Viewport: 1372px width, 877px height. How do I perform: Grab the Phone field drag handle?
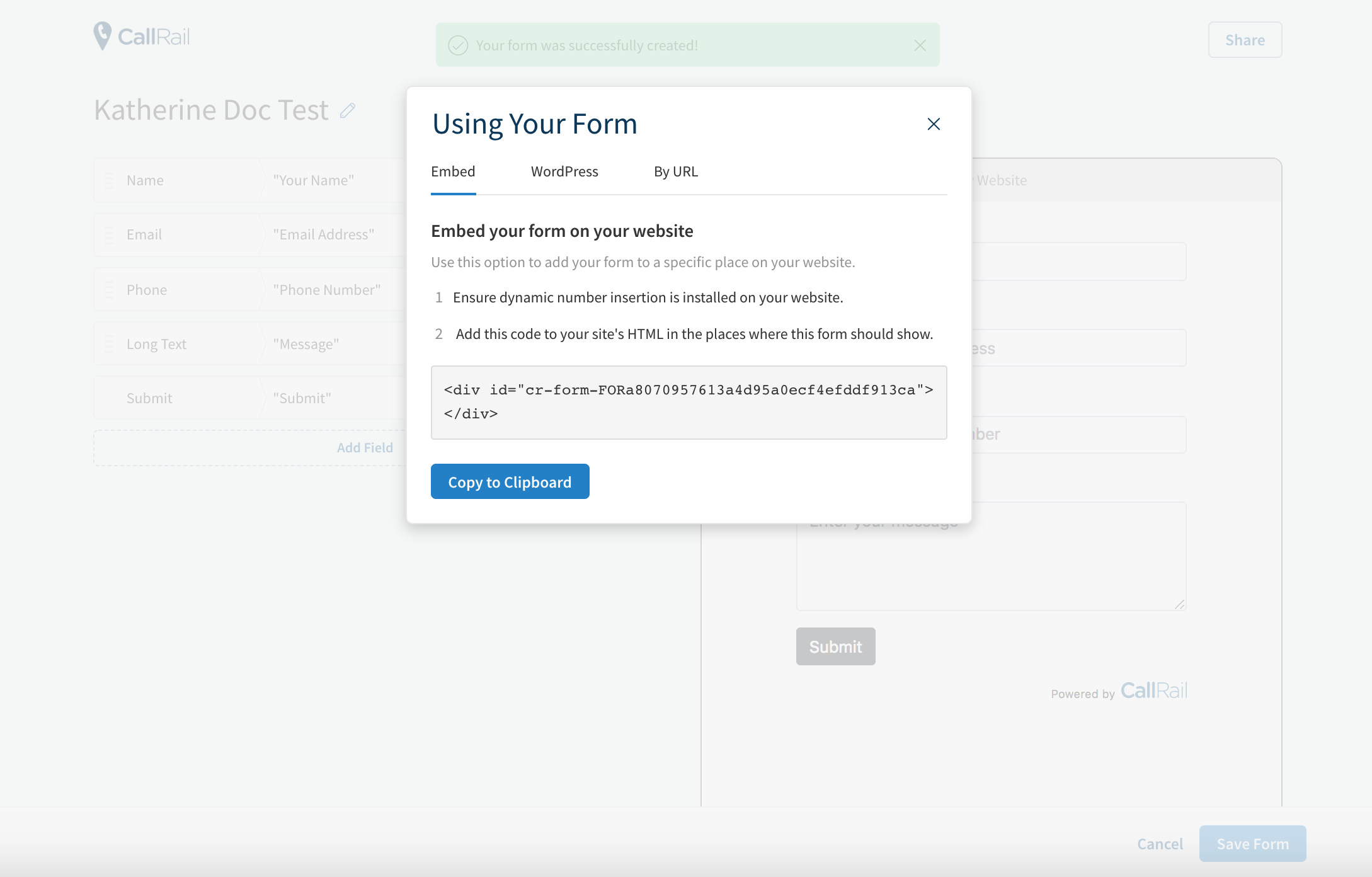[x=109, y=290]
